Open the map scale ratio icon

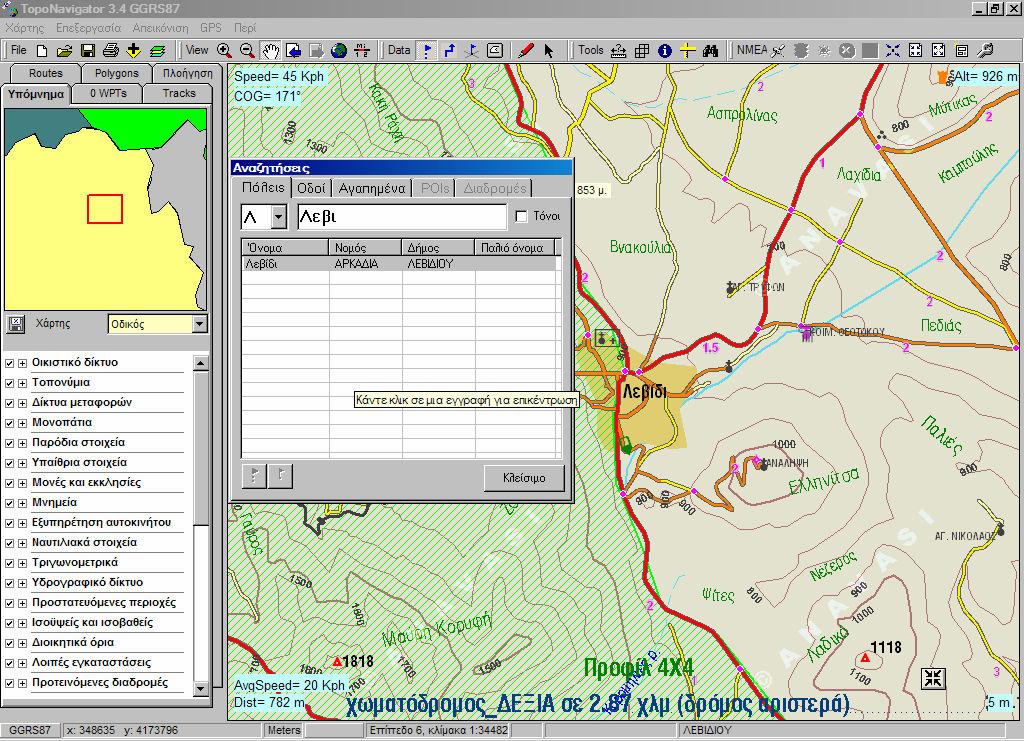pos(362,51)
